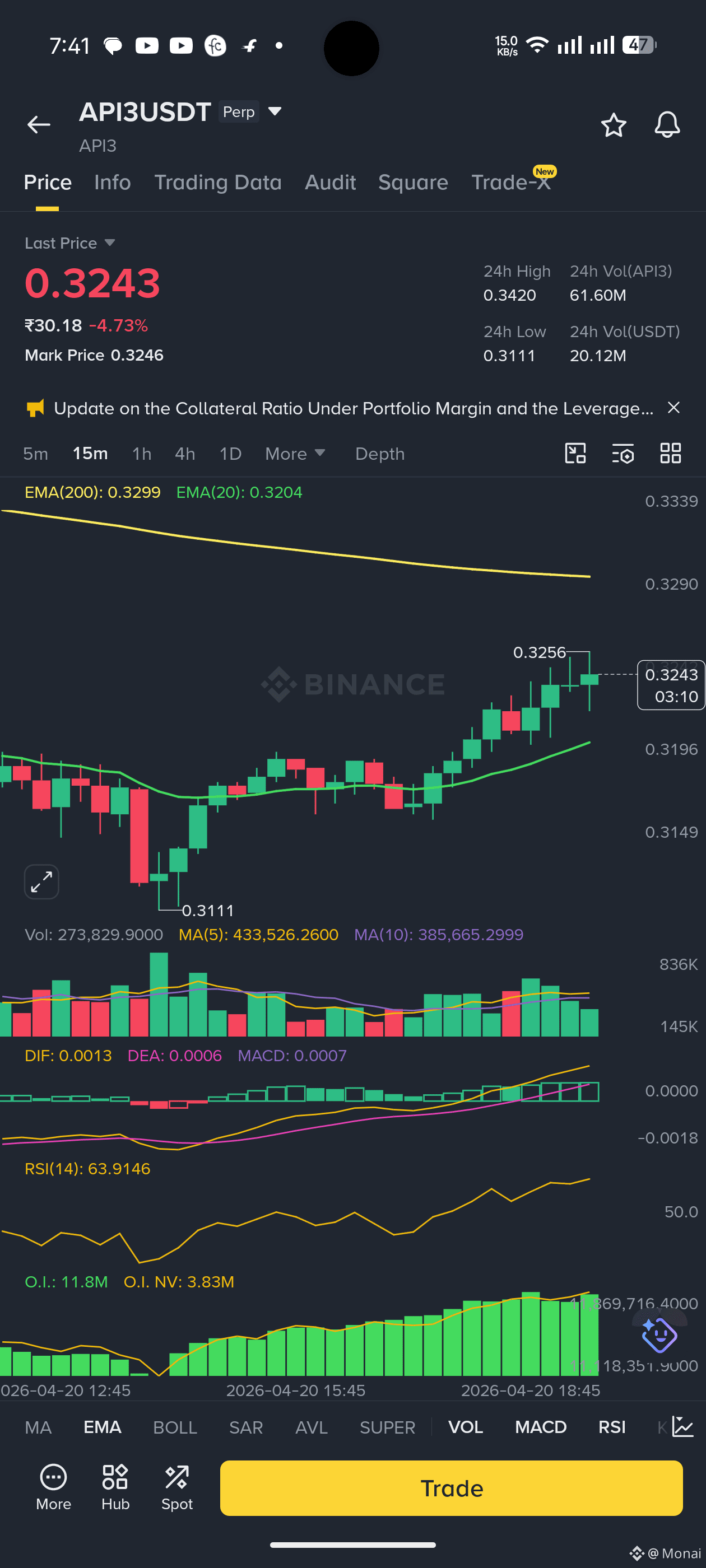Tap the current price tag 0.3243 on axis
The width and height of the screenshot is (706, 1568).
671,685
